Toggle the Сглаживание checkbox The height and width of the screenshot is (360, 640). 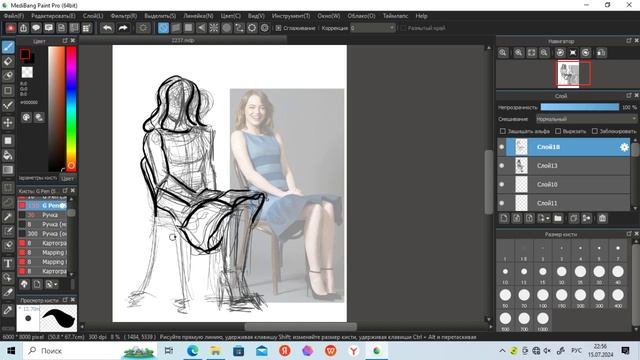click(x=278, y=28)
